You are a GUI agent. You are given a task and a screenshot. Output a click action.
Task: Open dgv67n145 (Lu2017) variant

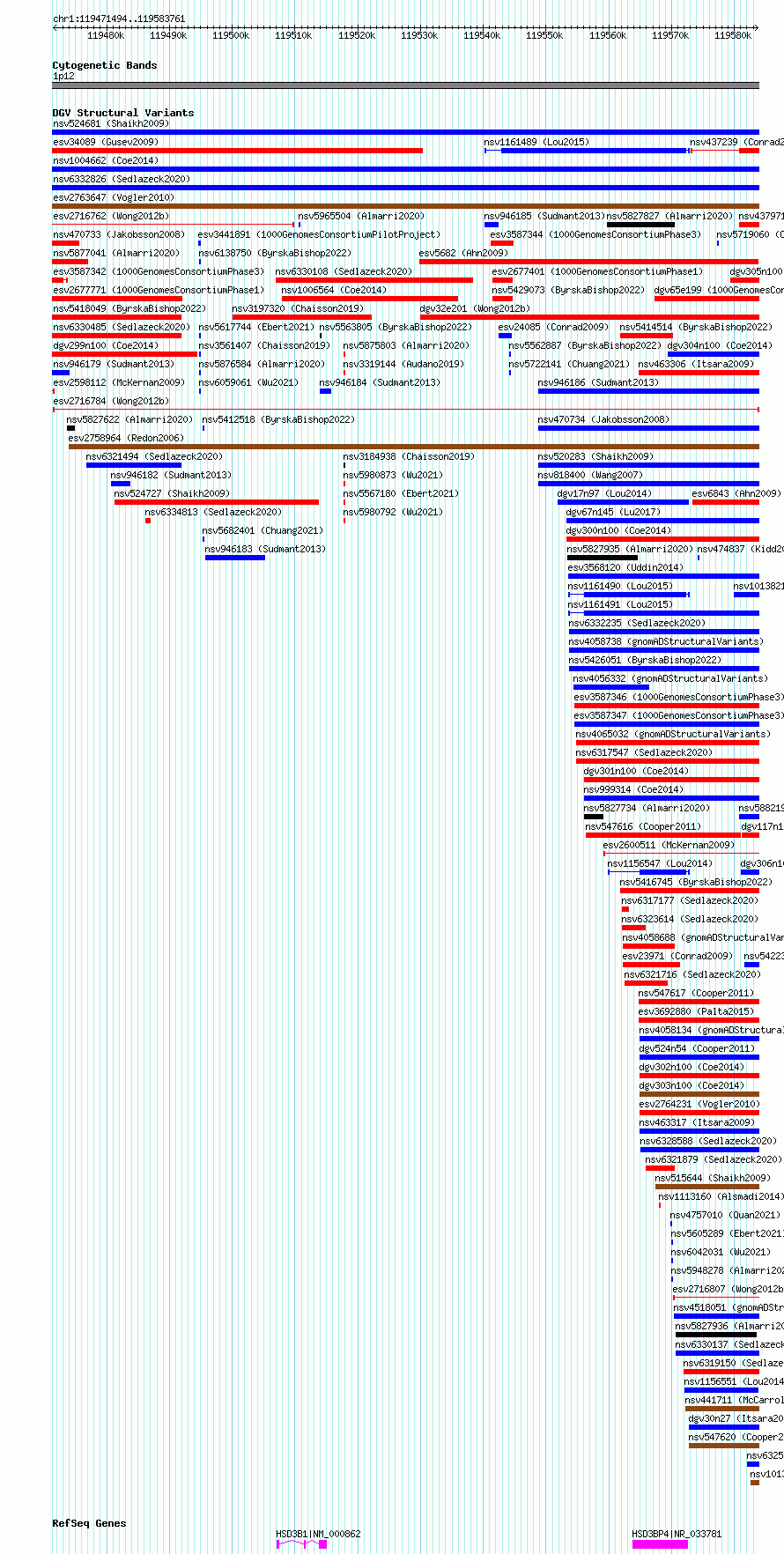point(613,512)
